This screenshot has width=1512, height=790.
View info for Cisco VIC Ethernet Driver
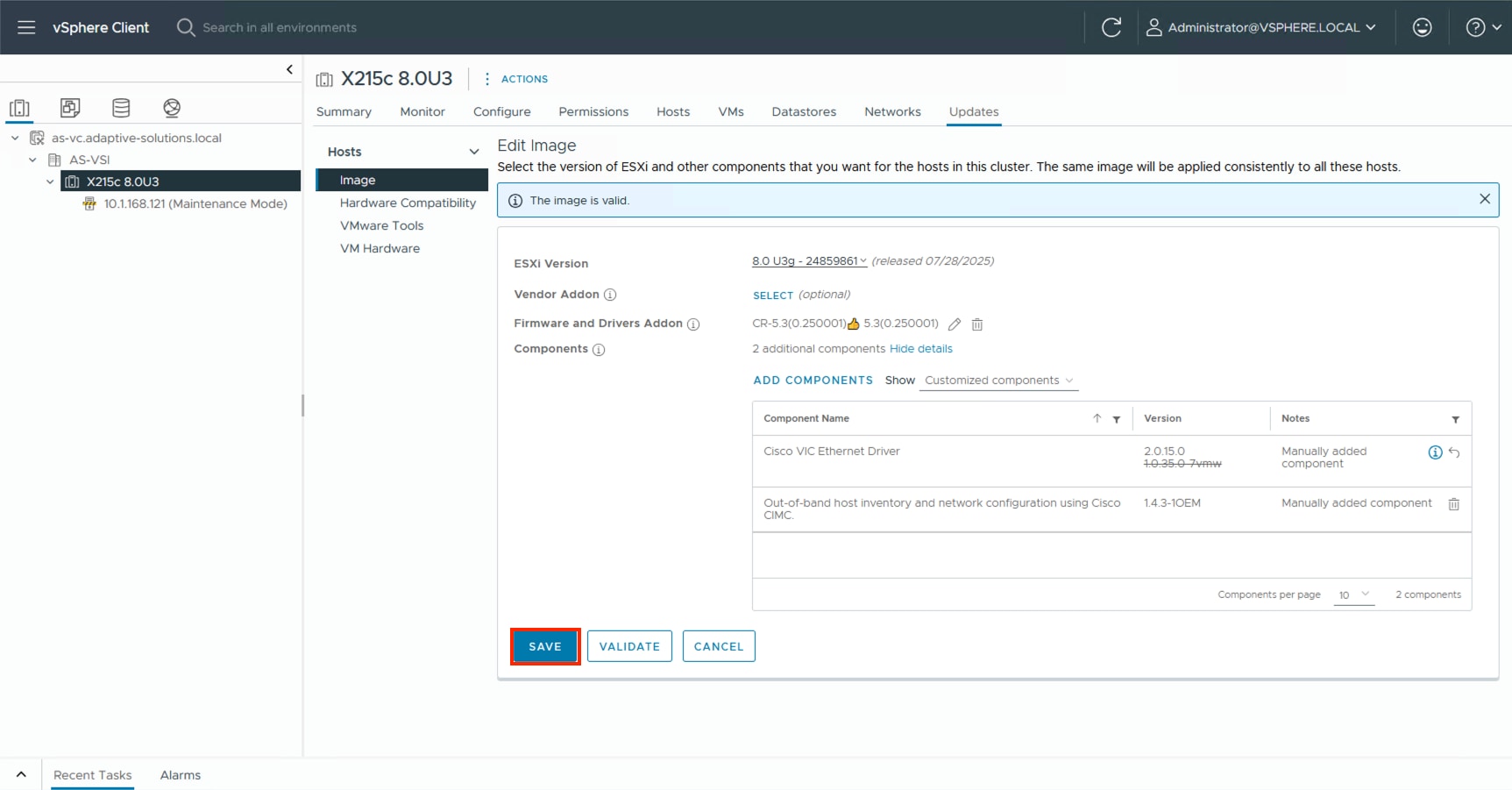coord(1435,452)
